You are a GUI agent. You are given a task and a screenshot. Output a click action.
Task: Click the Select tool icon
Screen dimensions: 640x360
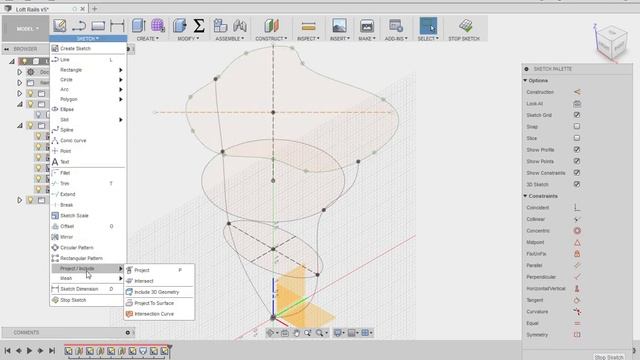428,26
